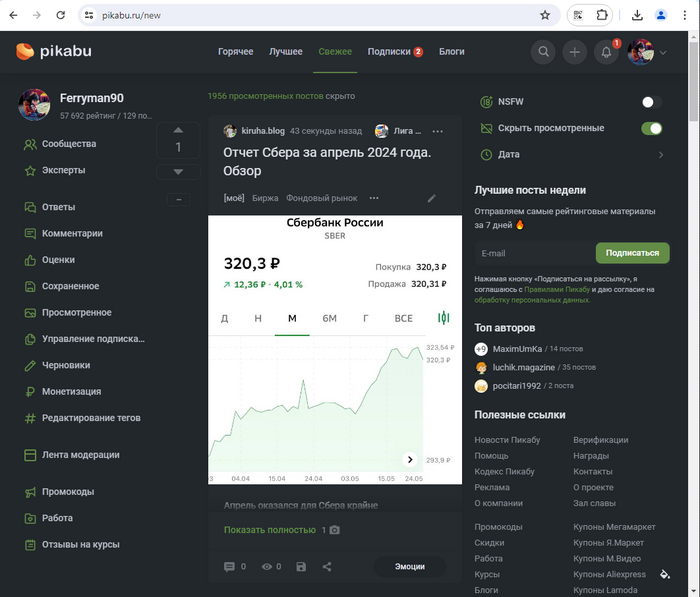
Task: Click the E-mail input field
Action: pyautogui.click(x=533, y=253)
